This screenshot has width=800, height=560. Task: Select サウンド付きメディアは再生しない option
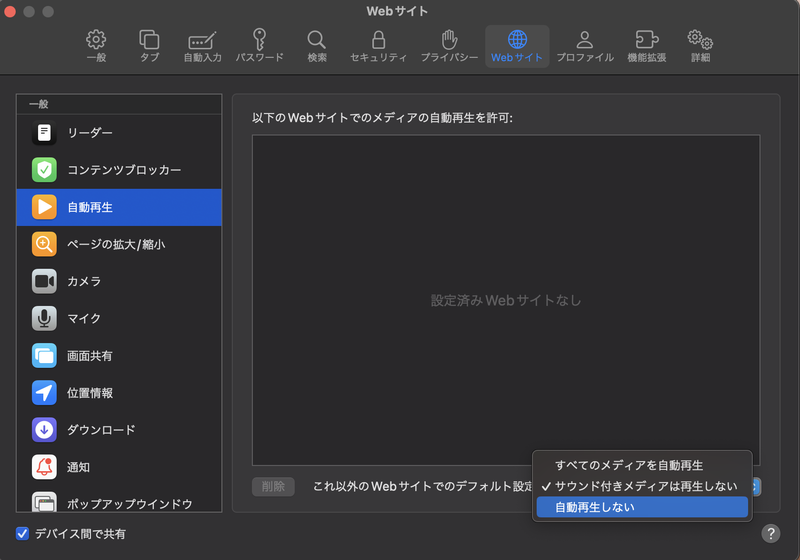[x=646, y=486]
